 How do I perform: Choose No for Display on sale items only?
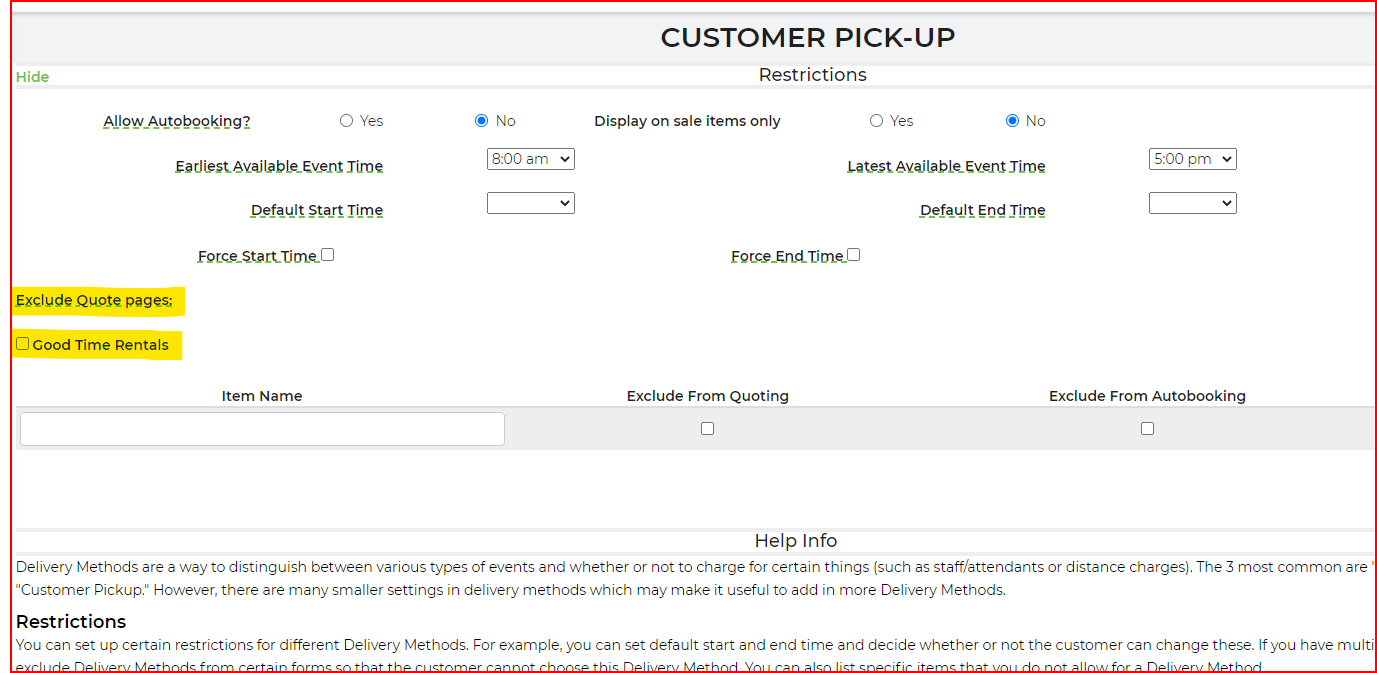(x=1012, y=121)
